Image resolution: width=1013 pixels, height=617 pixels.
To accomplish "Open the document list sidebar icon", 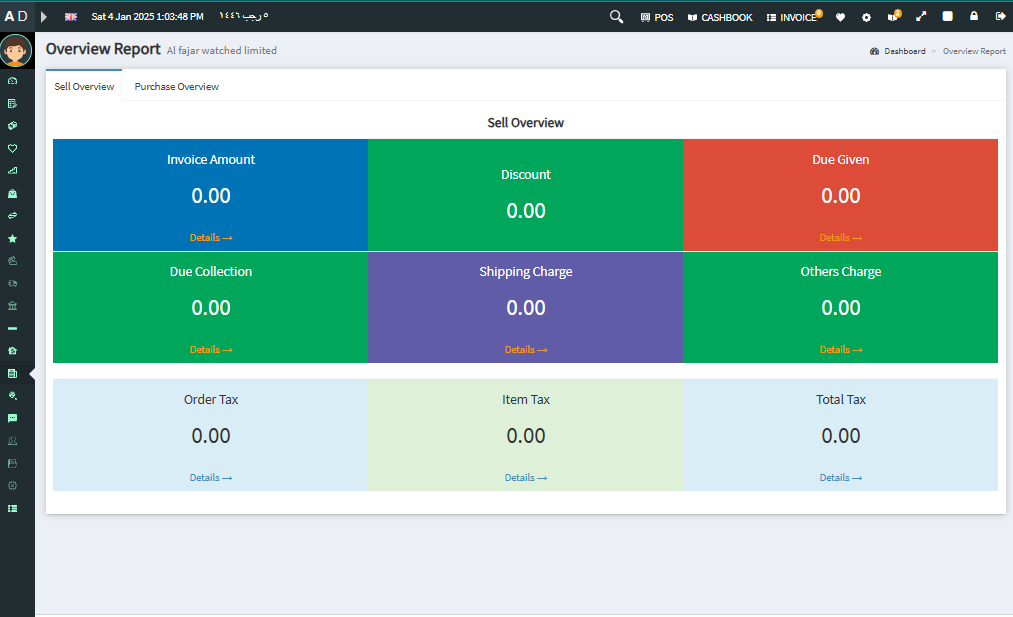I will 12,103.
